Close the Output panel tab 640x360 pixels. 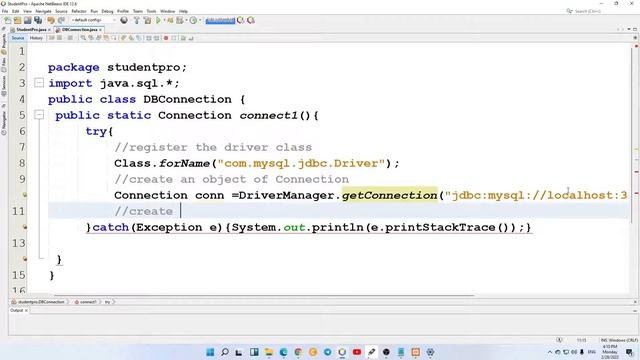[x=27, y=310]
